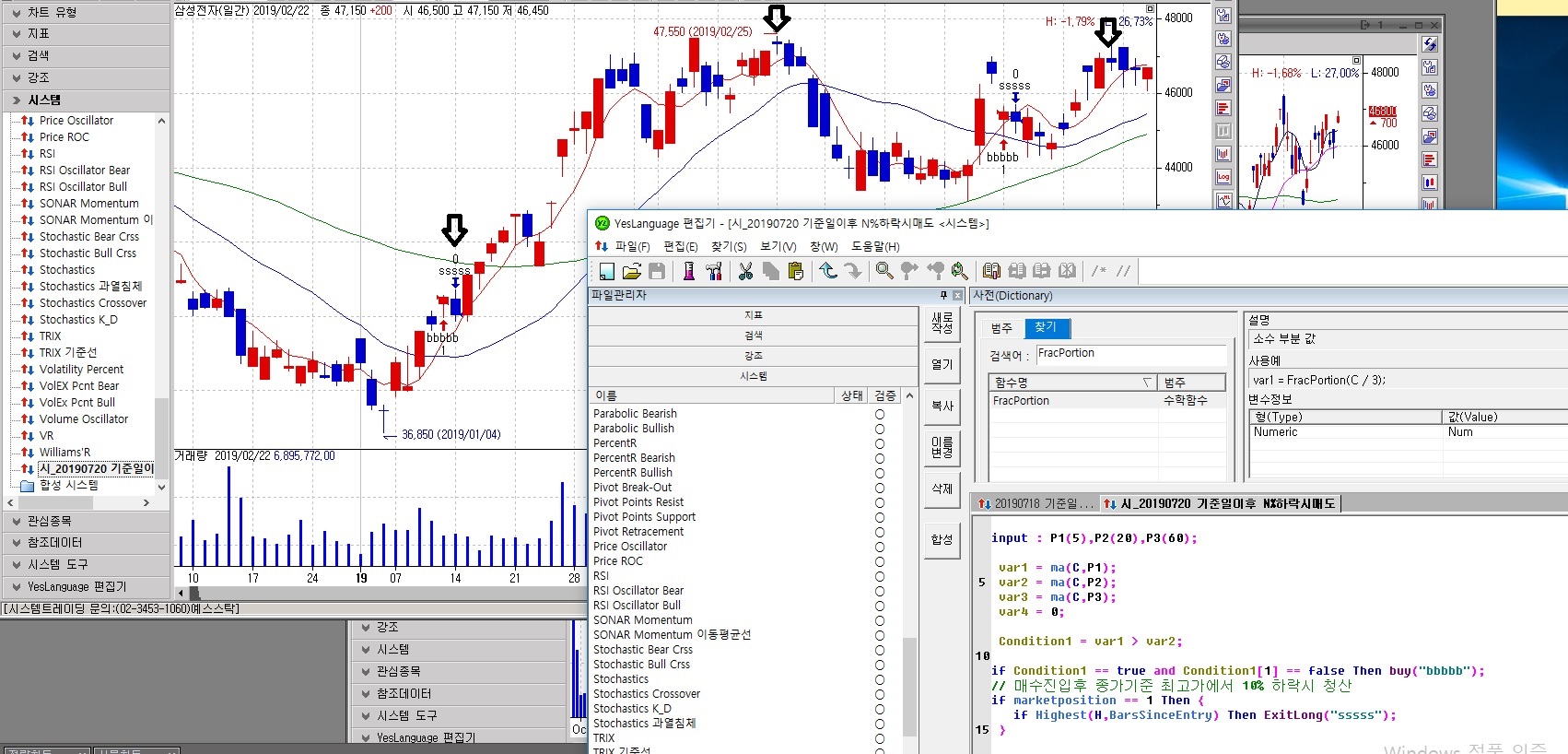The image size is (1568, 754).
Task: Open the 편집(E) menu
Action: (680, 246)
